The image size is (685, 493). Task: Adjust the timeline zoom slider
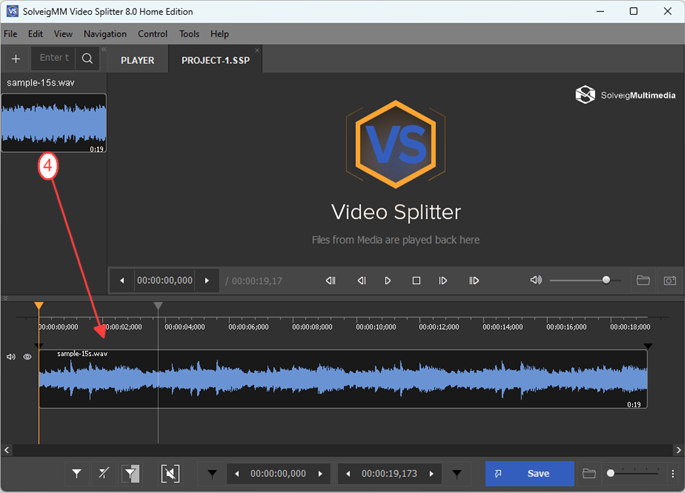click(x=633, y=473)
